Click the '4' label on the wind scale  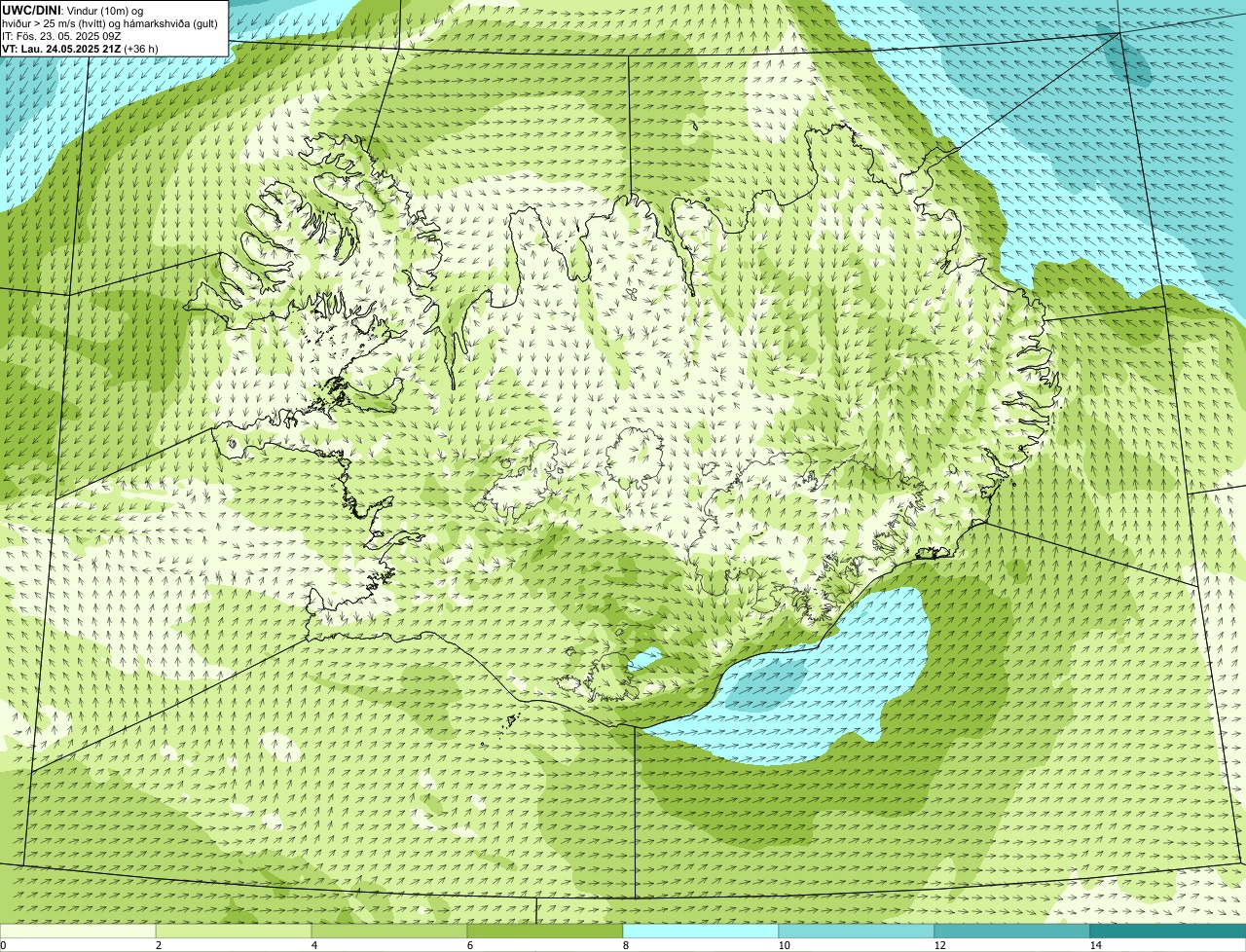coord(313,945)
